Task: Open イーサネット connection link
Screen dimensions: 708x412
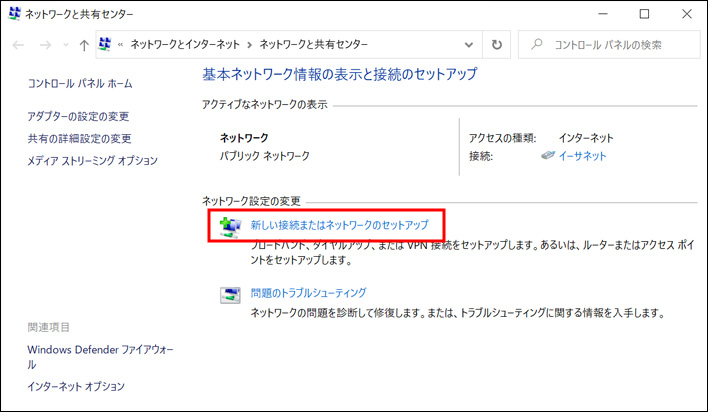Action: [582, 156]
